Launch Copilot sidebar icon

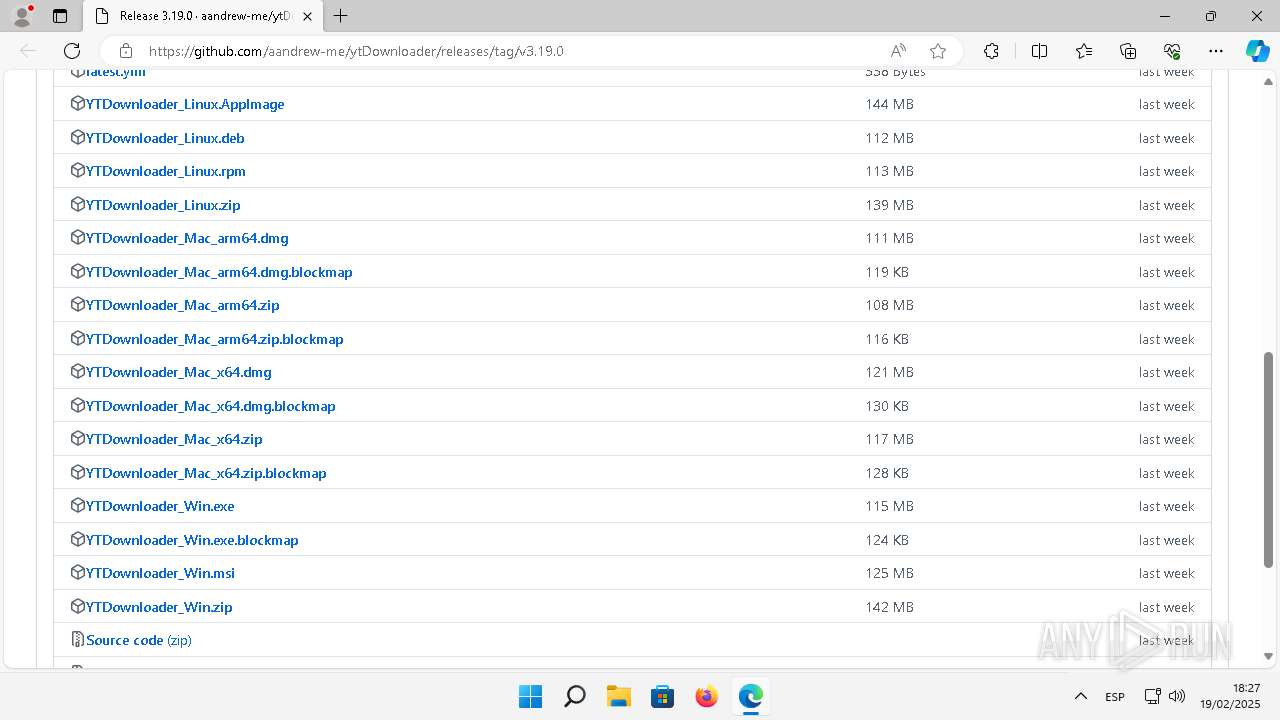1257,51
